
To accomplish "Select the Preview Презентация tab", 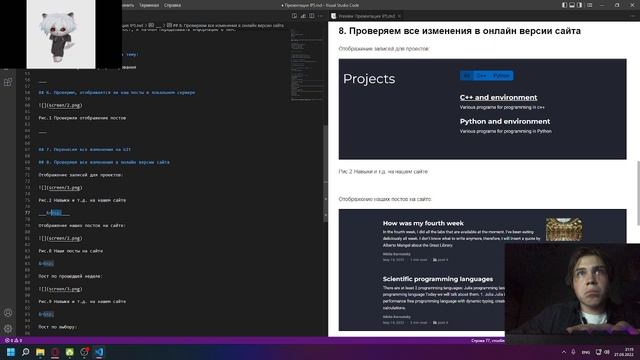I will (366, 16).
